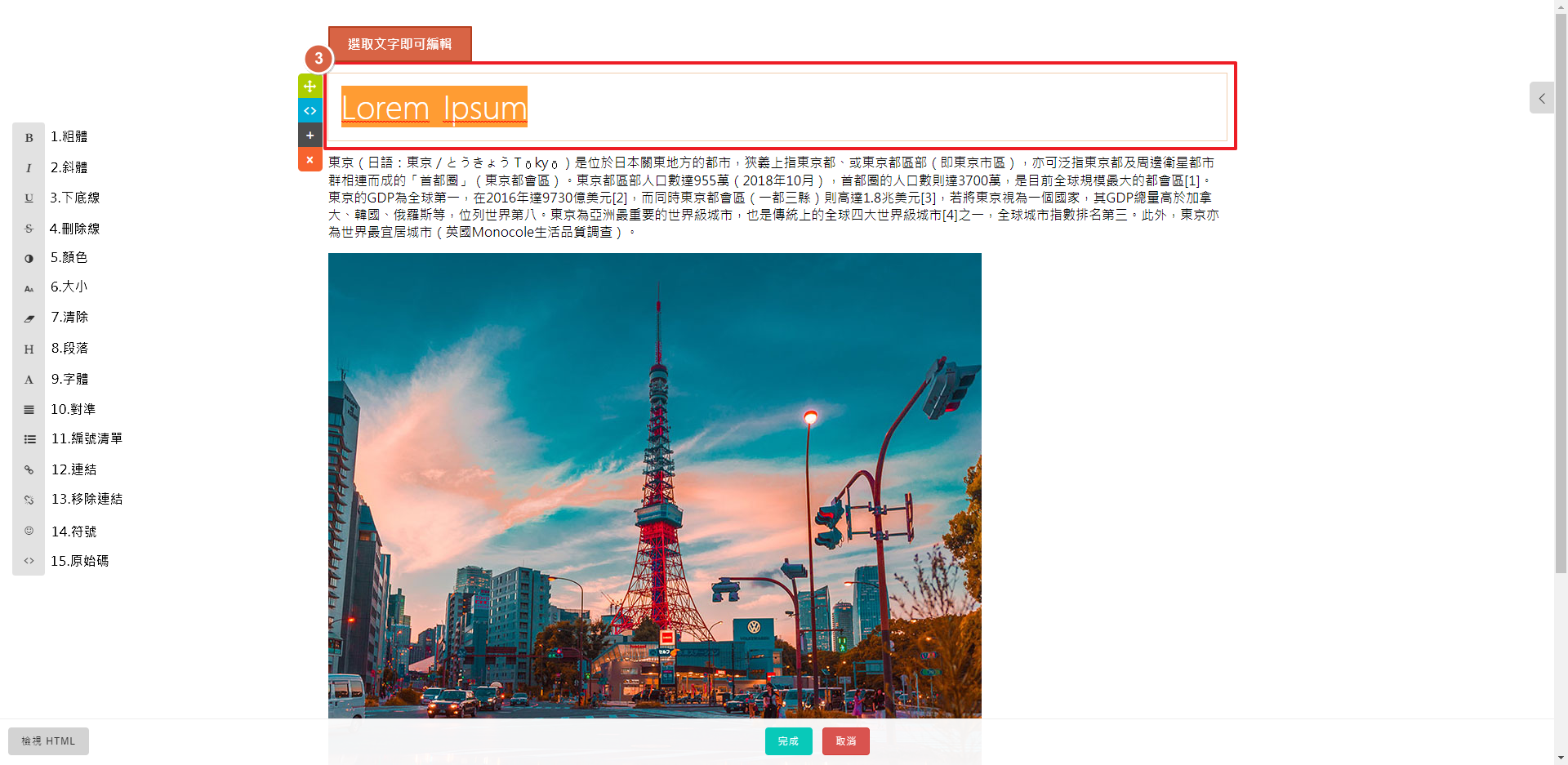Image resolution: width=1568 pixels, height=765 pixels.
Task: Toggle bold formatting icon in sidebar
Action: [x=29, y=138]
